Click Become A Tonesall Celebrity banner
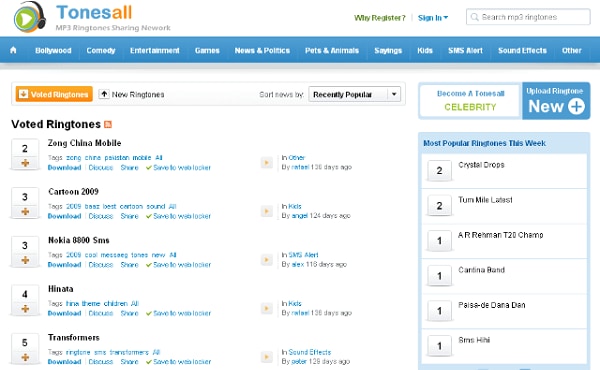The height and width of the screenshot is (370, 600). click(470, 101)
